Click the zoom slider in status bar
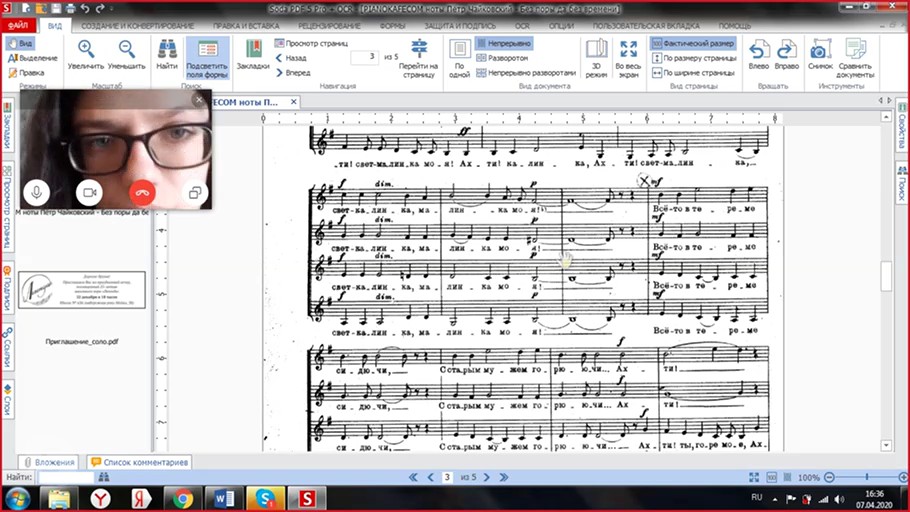This screenshot has height=512, width=910. pyautogui.click(x=866, y=477)
